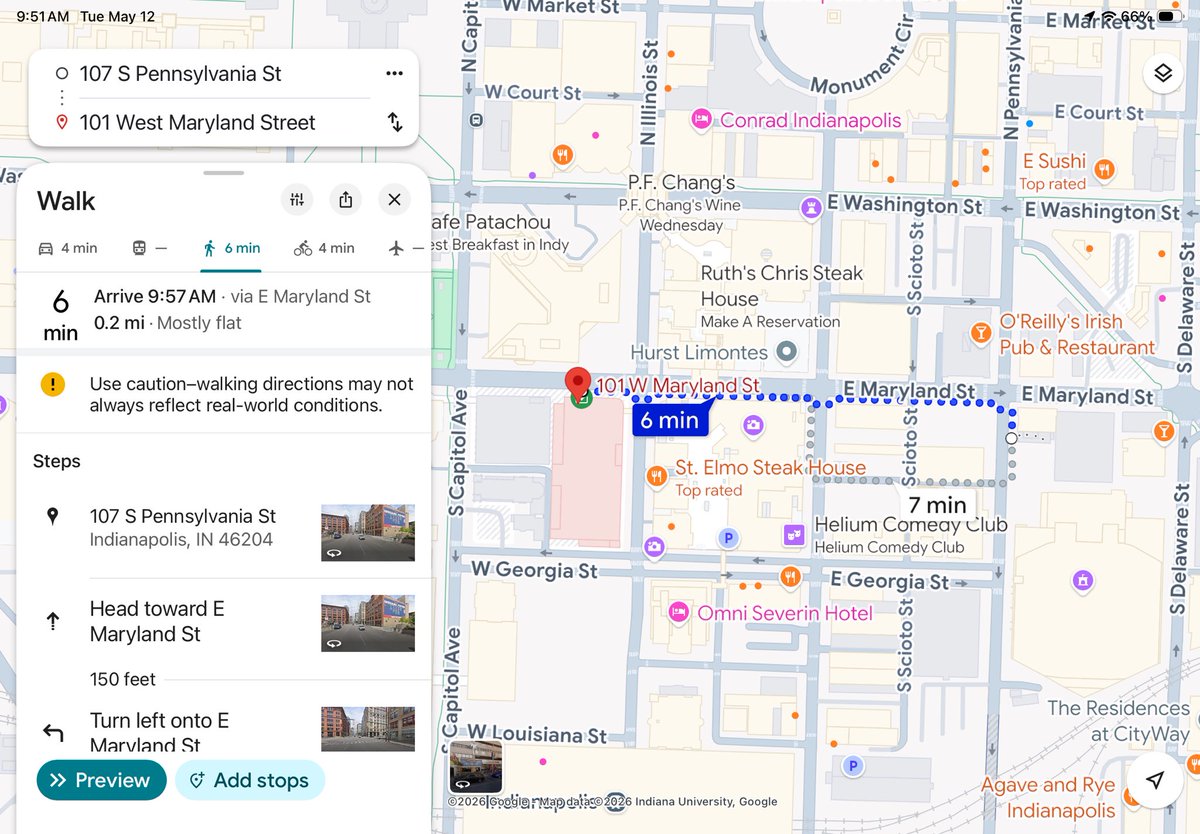This screenshot has width=1200, height=834.
Task: Open street view photo for Turn left step
Action: [x=367, y=729]
